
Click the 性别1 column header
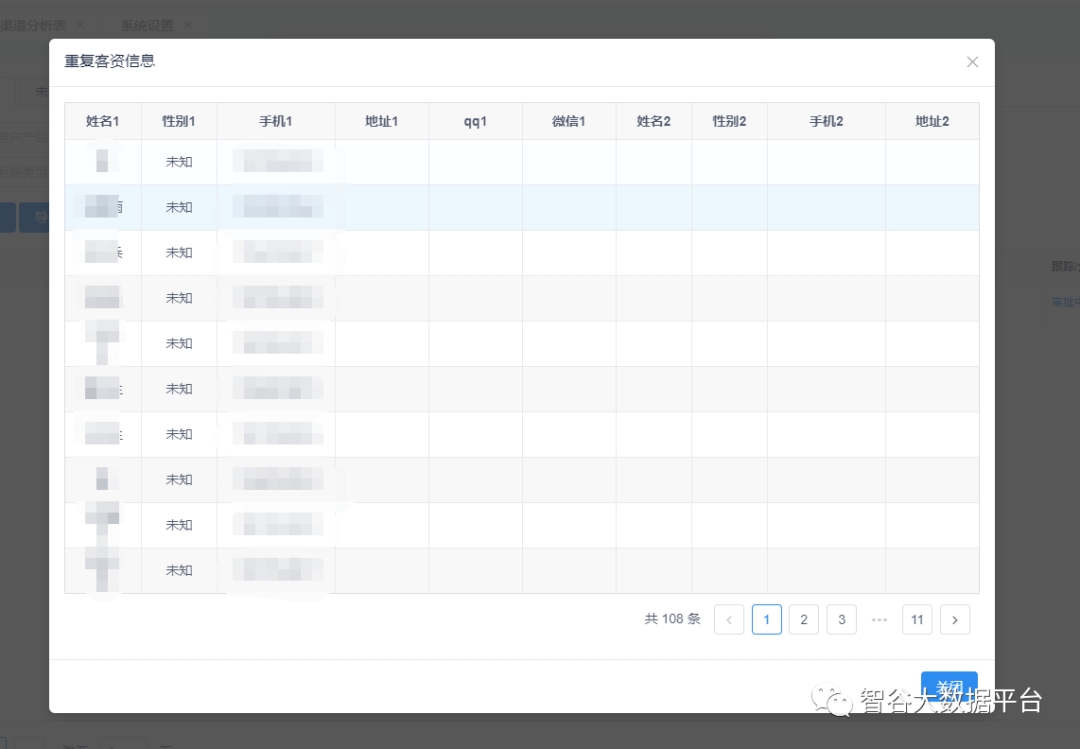click(179, 121)
